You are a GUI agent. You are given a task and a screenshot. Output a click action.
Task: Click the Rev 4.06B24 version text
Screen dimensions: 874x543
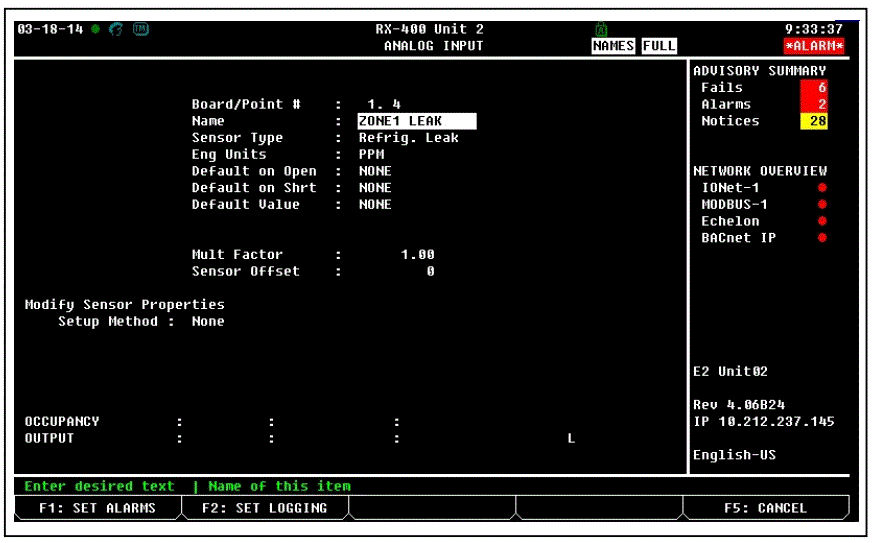click(739, 405)
